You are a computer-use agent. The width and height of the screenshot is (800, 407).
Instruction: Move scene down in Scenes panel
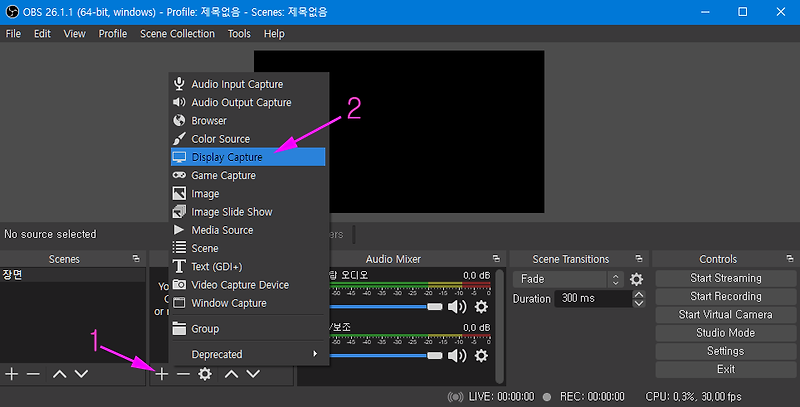82,374
